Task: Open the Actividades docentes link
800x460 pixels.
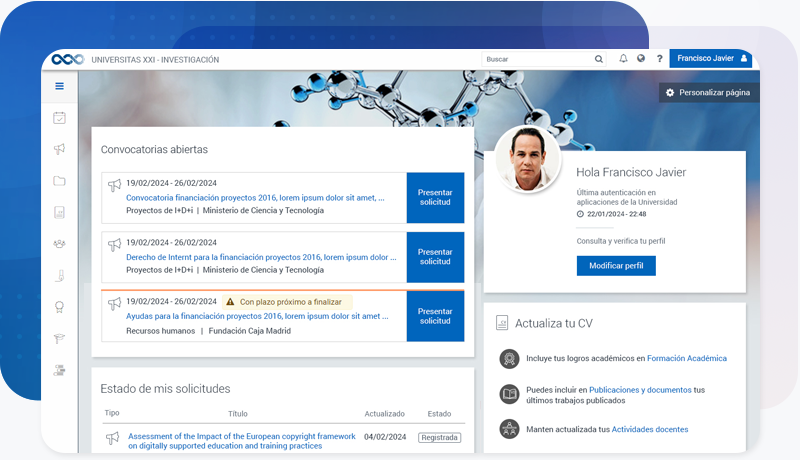Action: (x=649, y=429)
